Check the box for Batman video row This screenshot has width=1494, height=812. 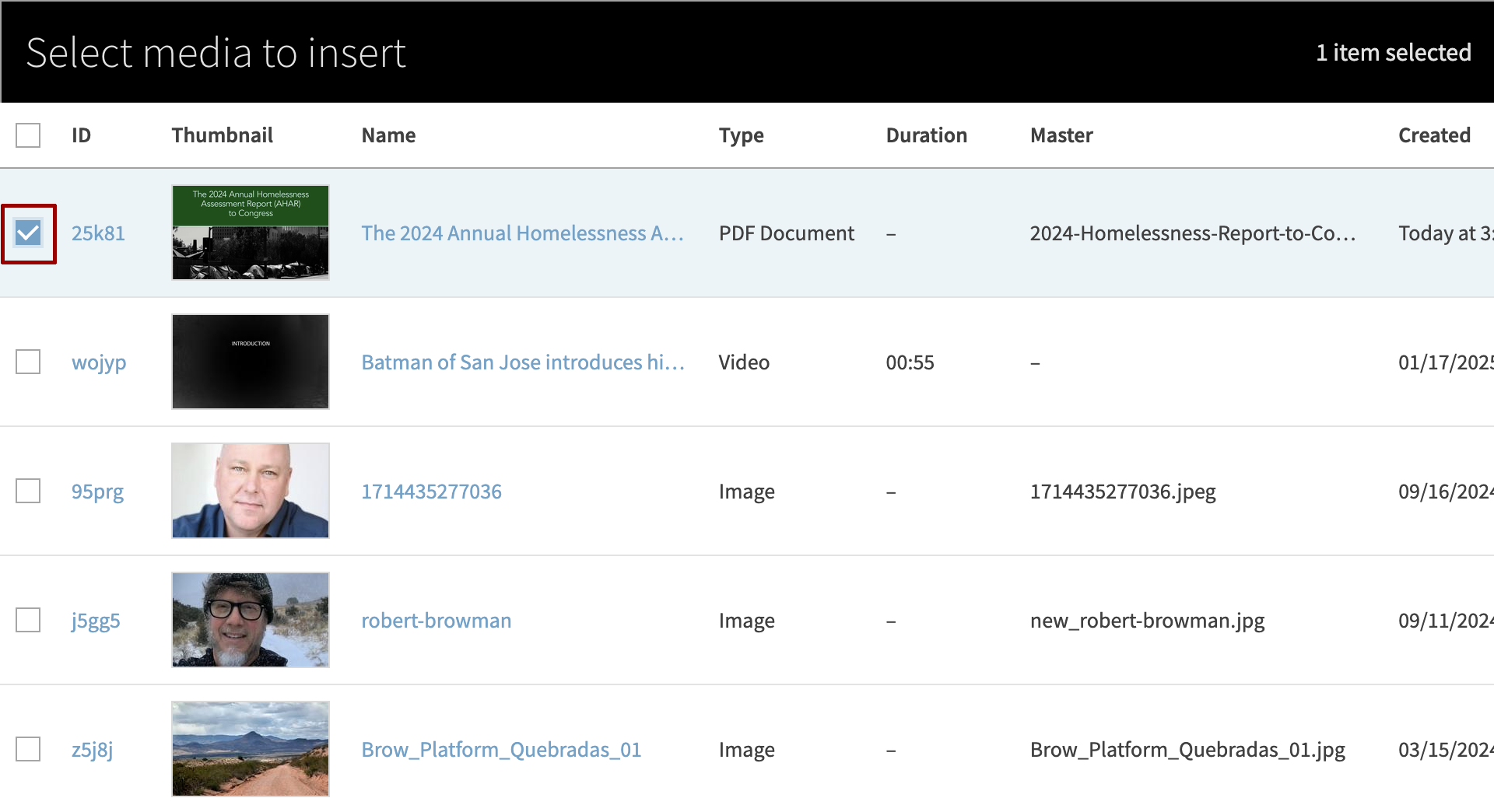coord(28,362)
